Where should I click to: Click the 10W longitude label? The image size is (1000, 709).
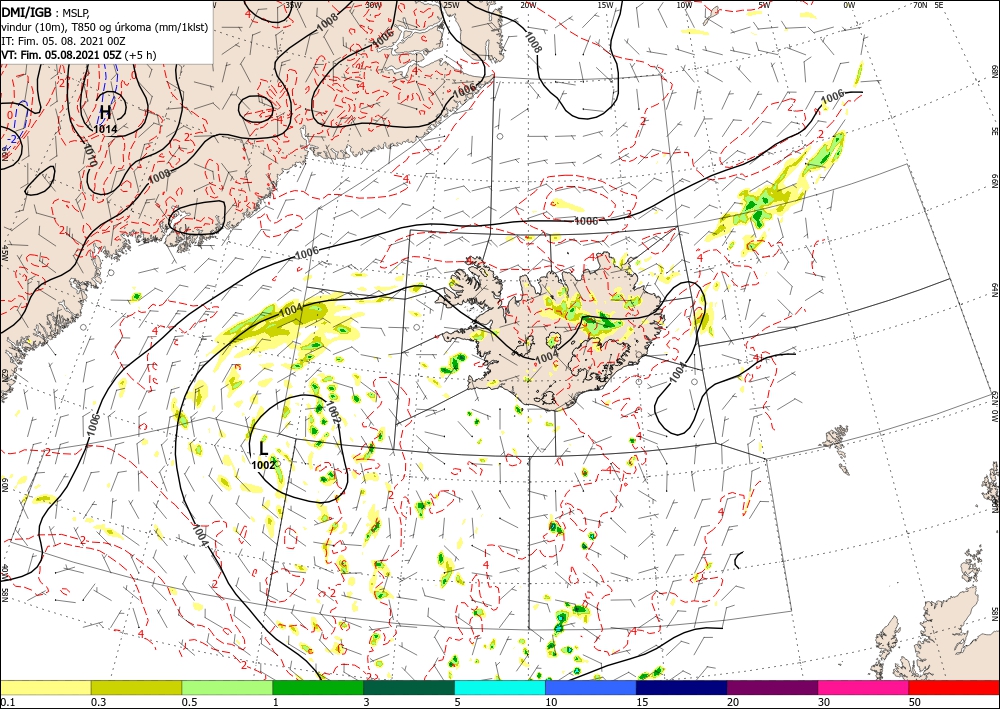684,5
